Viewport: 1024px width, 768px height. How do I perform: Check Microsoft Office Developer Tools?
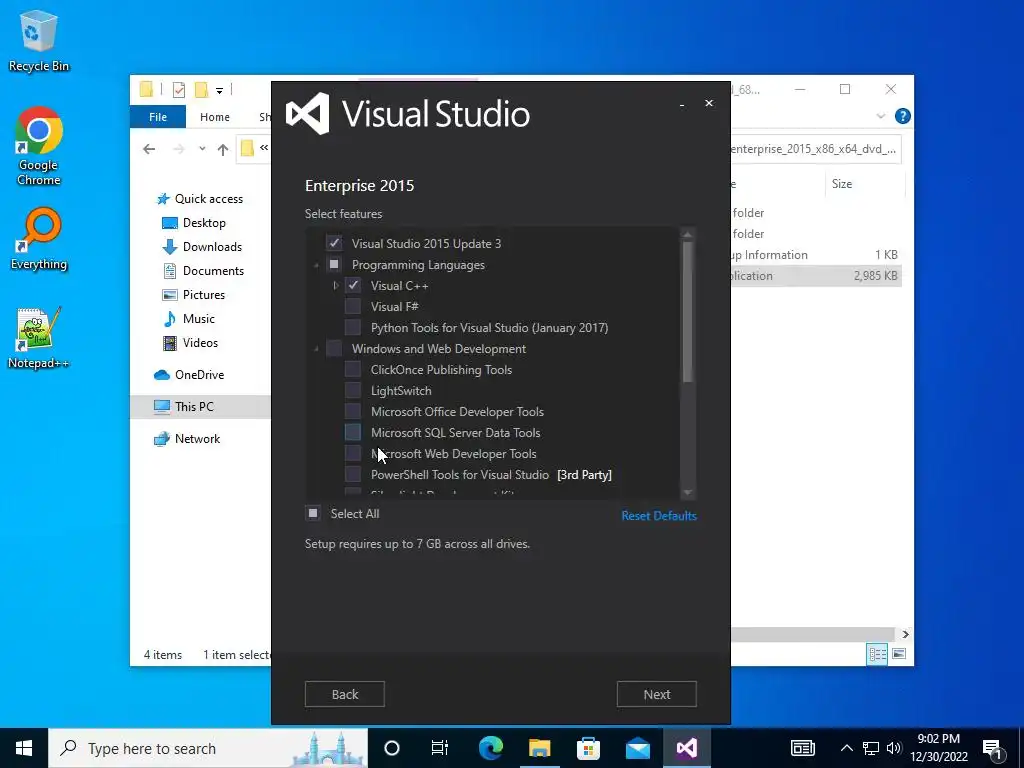353,411
